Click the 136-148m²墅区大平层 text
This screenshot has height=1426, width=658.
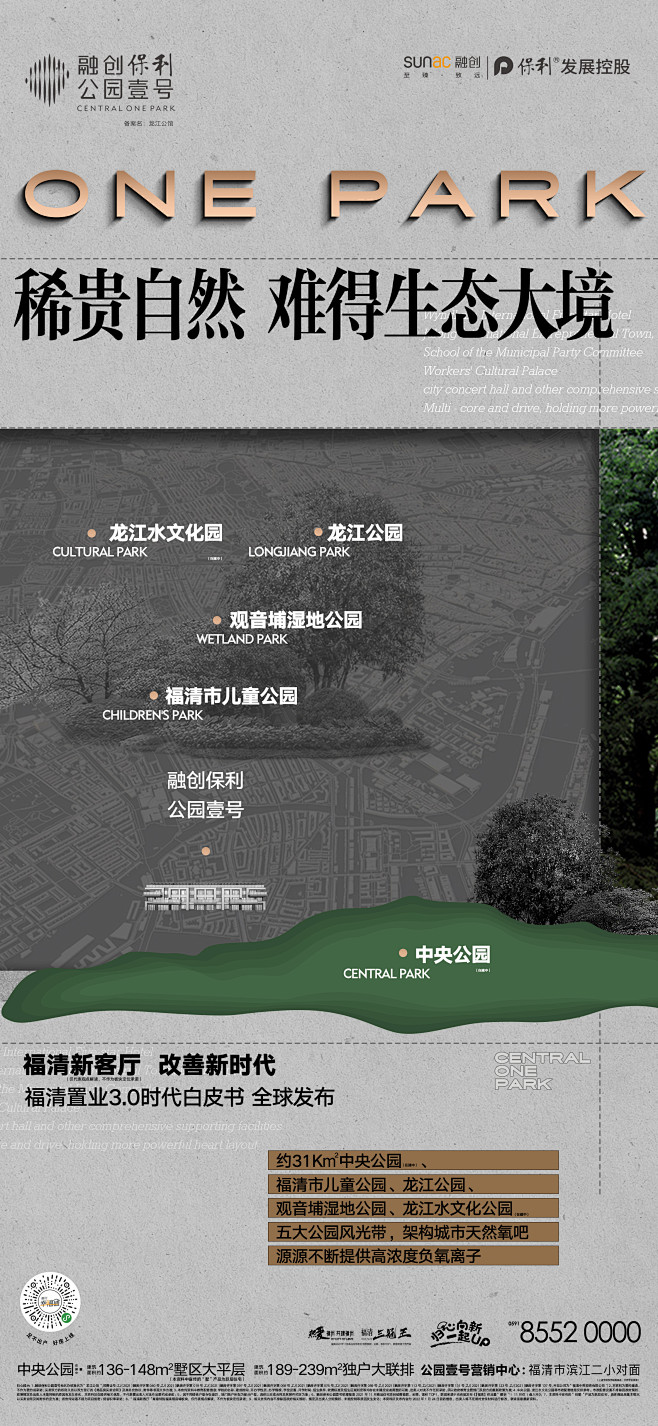(170, 1369)
